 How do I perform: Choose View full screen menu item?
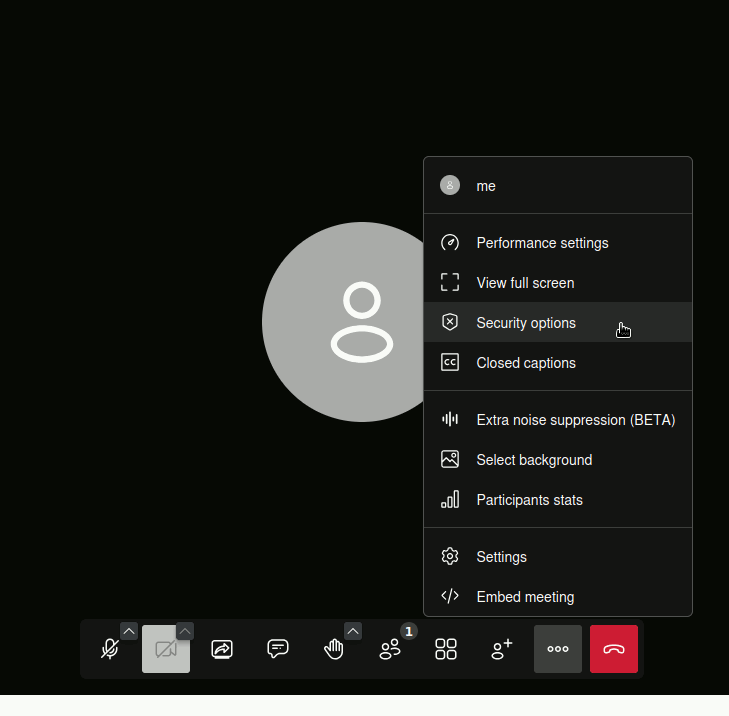558,283
